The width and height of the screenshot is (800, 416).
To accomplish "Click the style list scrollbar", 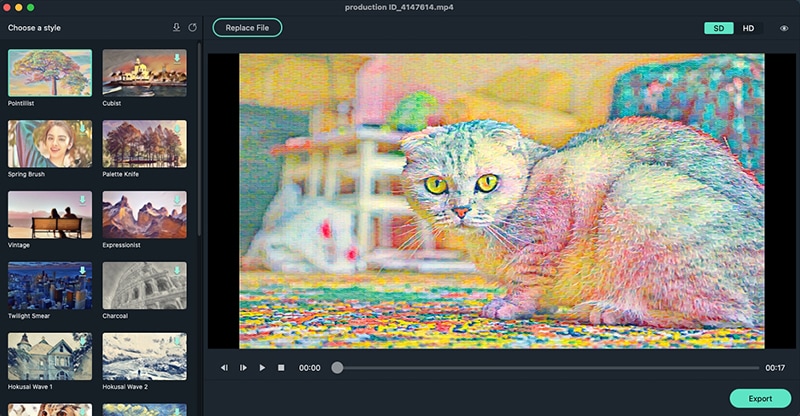I will point(199,140).
